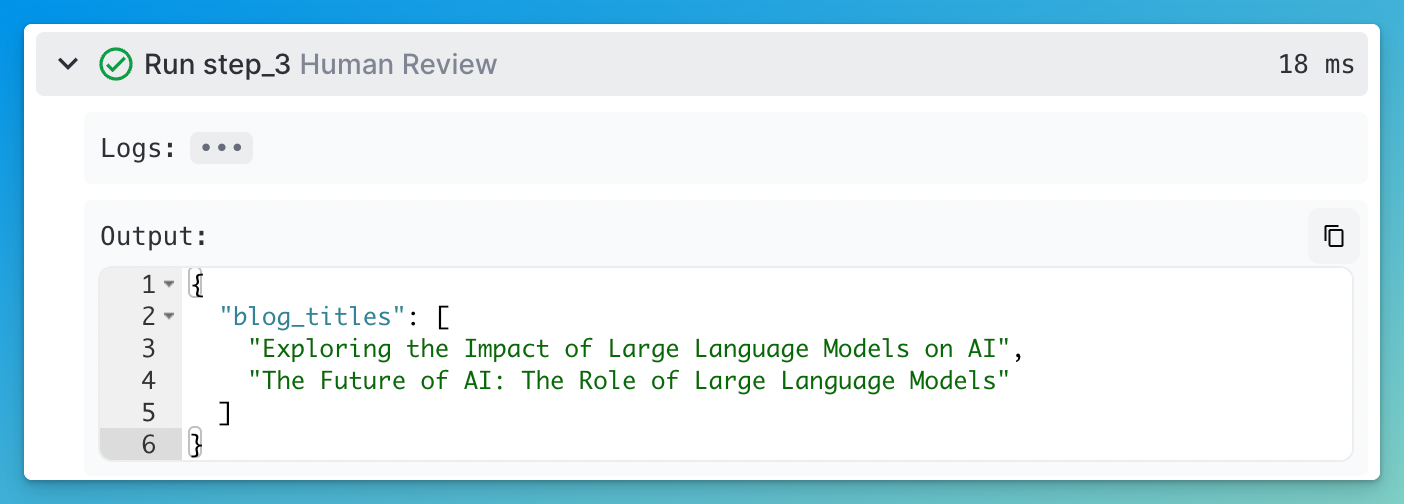1404x504 pixels.
Task: Expand the Logs ellipsis button
Action: 221,148
